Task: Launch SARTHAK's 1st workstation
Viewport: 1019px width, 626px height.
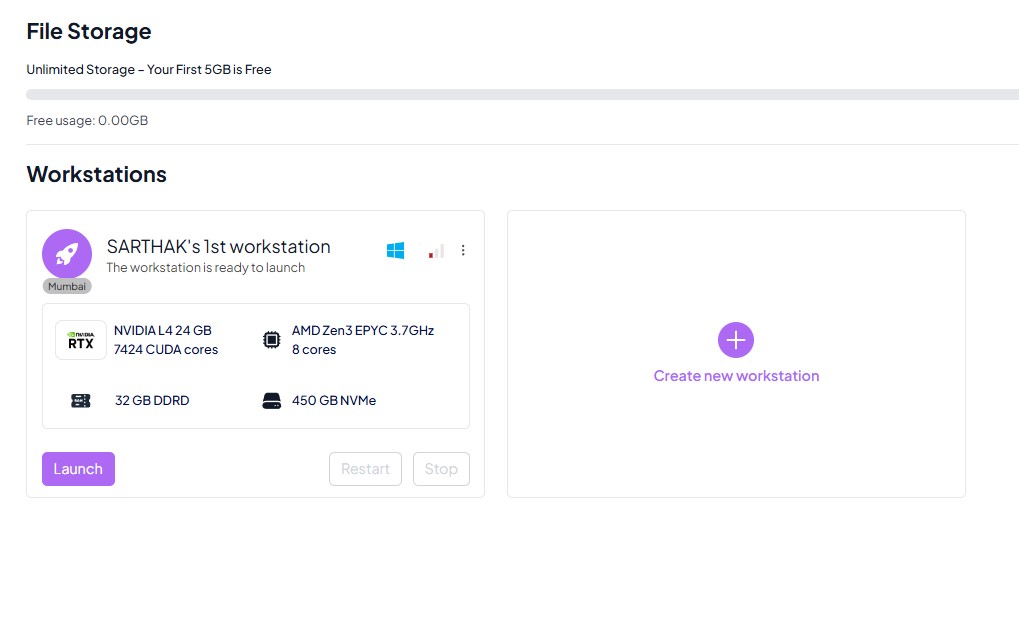Action: (x=78, y=469)
